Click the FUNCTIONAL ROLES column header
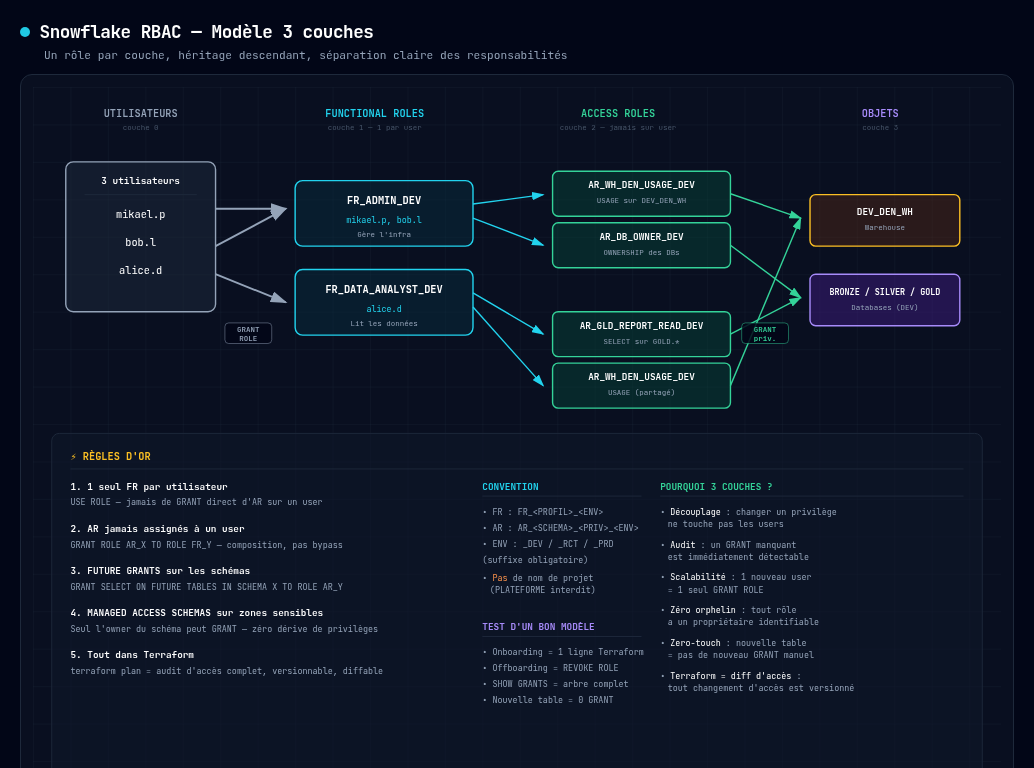The image size is (1034, 768). (375, 113)
